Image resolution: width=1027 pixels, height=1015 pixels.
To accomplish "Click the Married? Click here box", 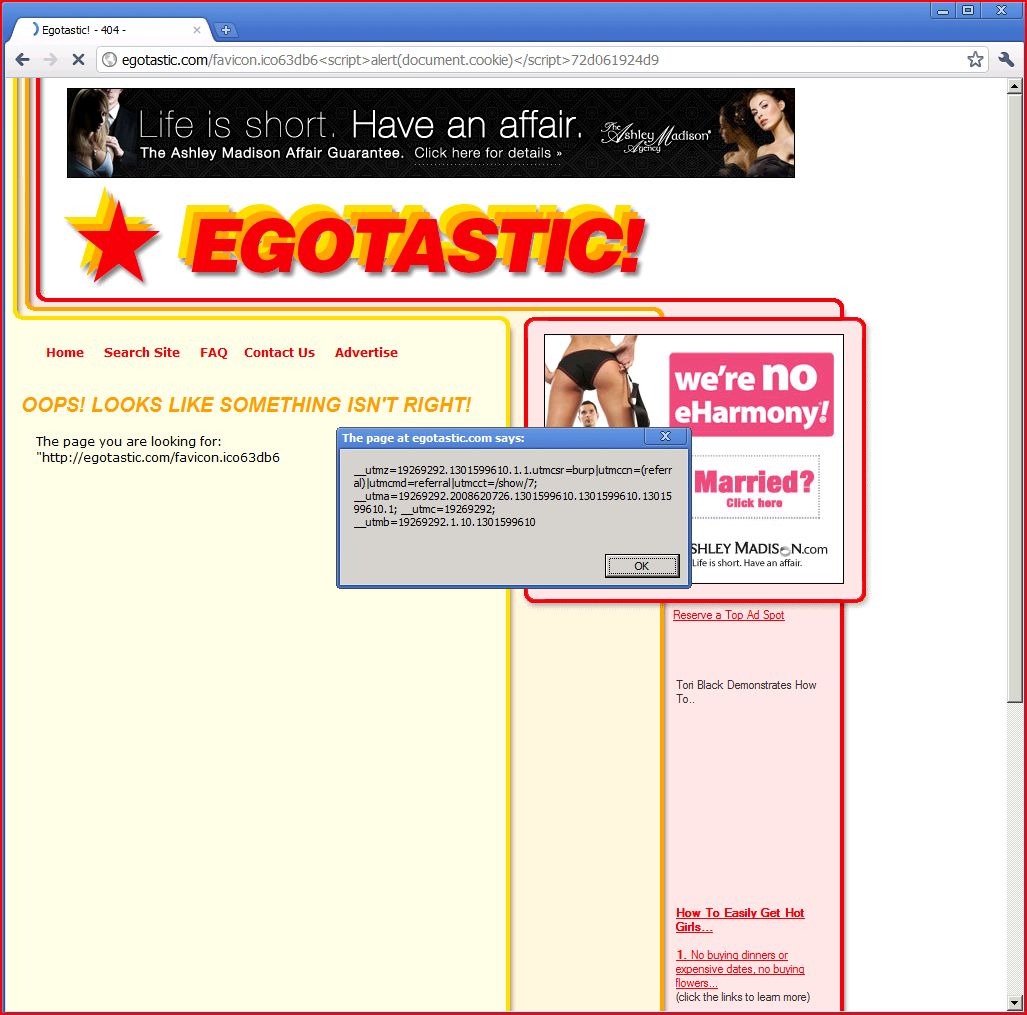I will point(755,487).
